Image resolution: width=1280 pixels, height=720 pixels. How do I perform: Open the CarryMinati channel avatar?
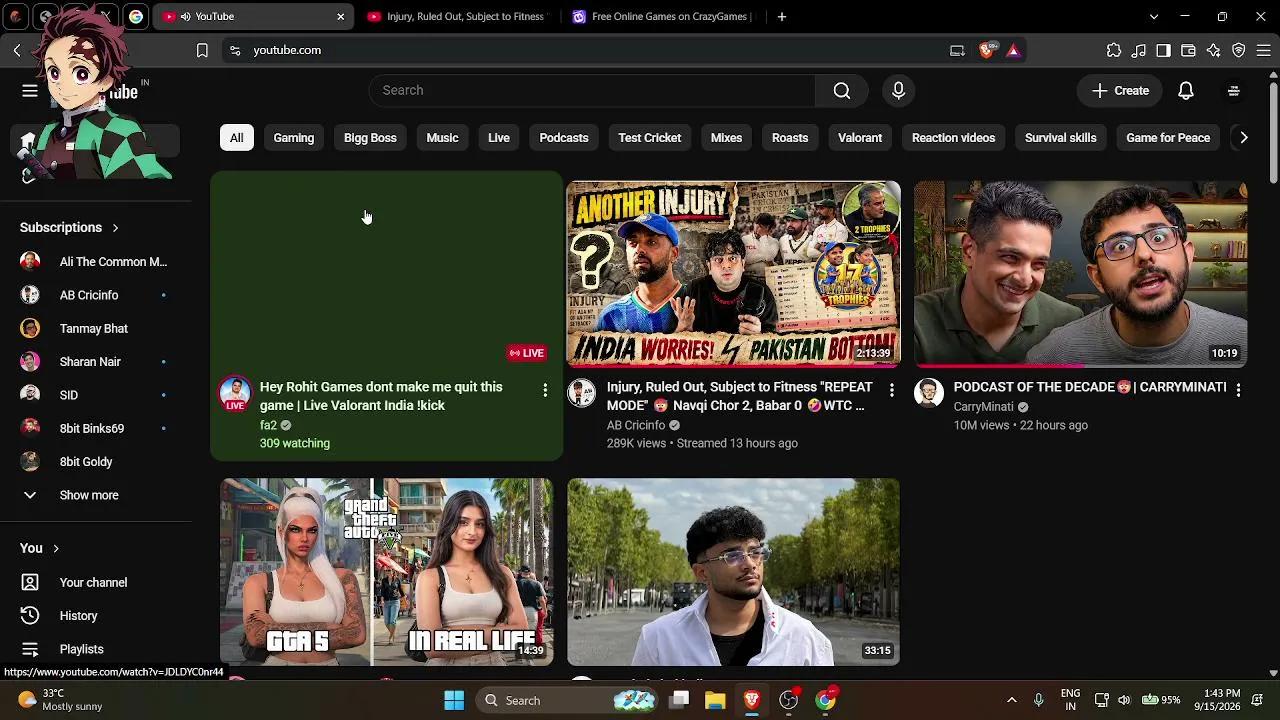(929, 393)
